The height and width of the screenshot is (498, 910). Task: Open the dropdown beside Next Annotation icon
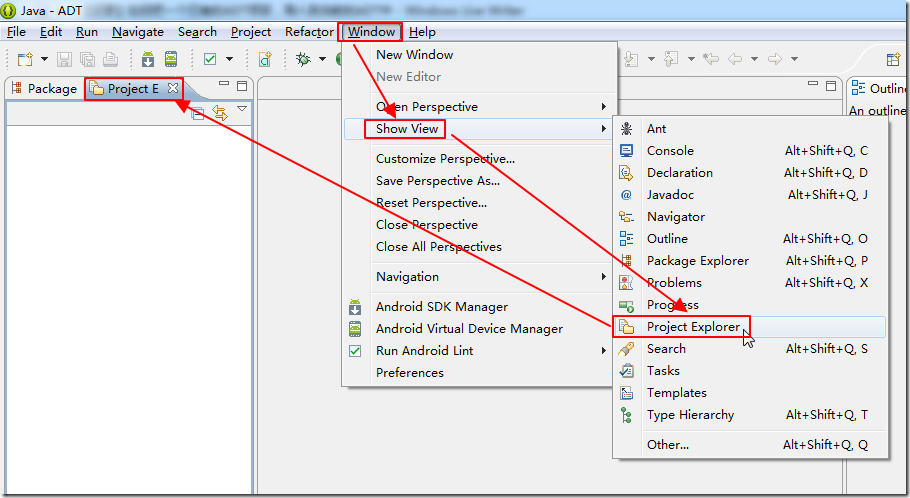click(651, 59)
